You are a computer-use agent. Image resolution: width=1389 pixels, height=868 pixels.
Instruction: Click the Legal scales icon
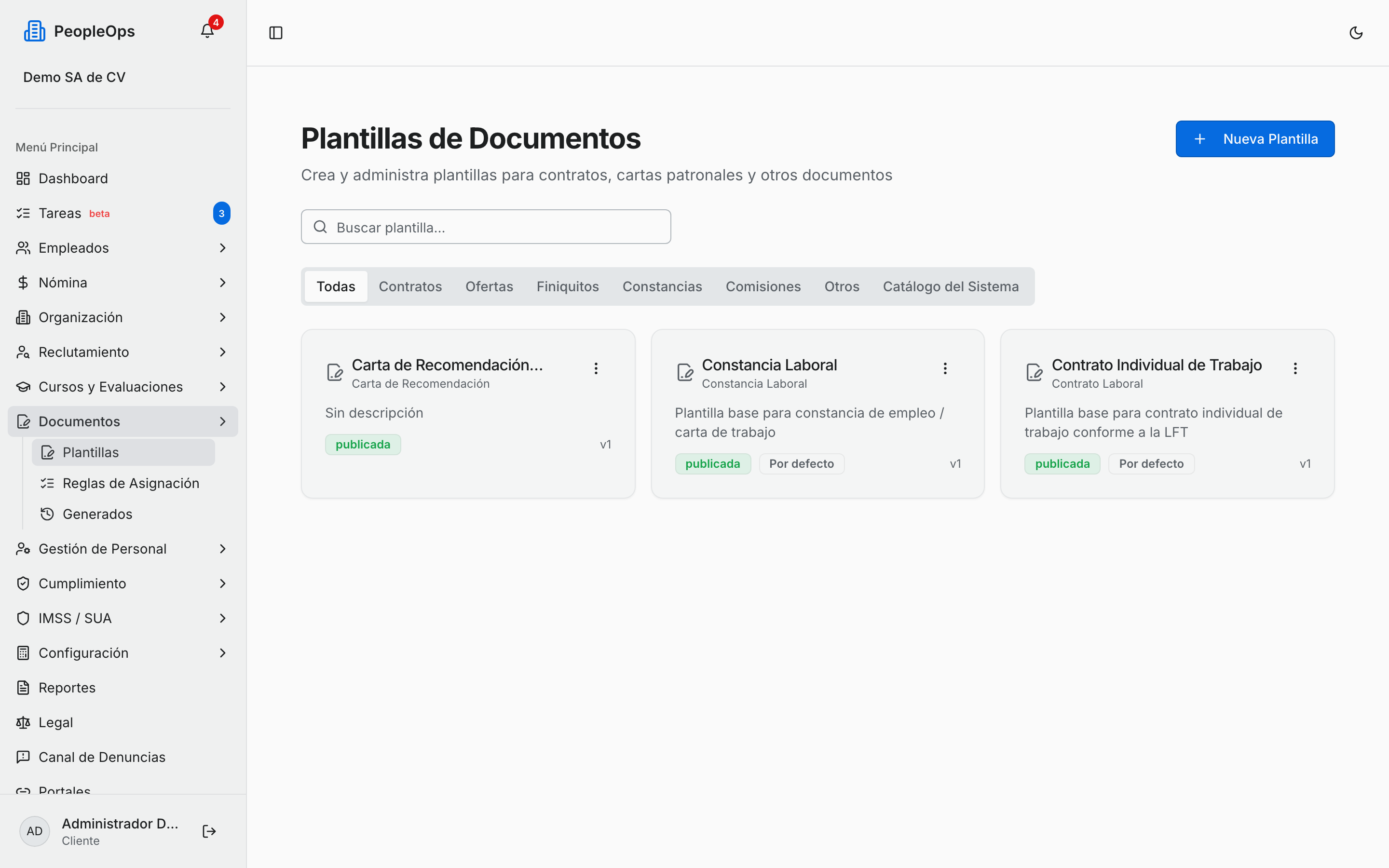pos(23,722)
